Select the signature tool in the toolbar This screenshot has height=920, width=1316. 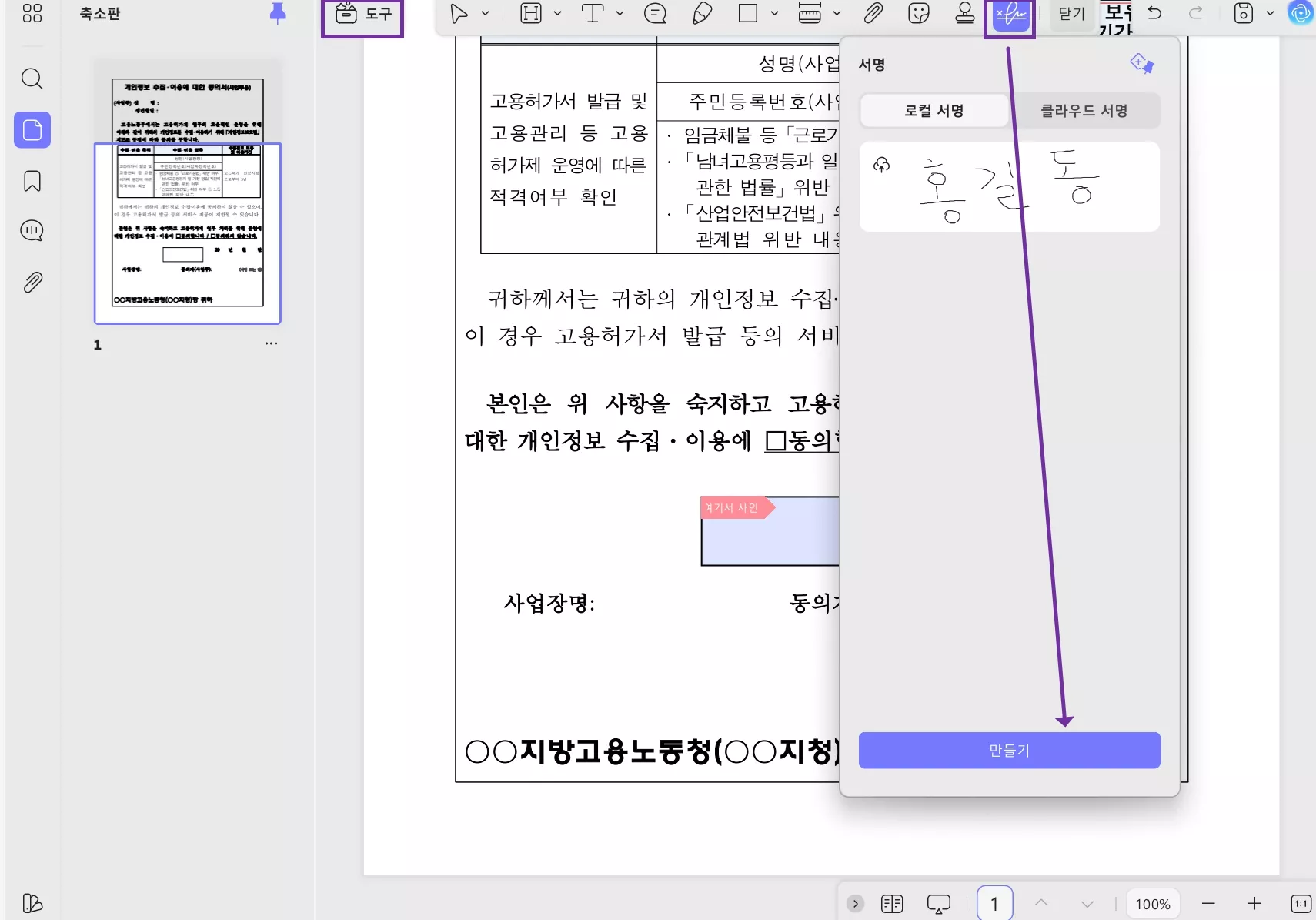point(1010,14)
